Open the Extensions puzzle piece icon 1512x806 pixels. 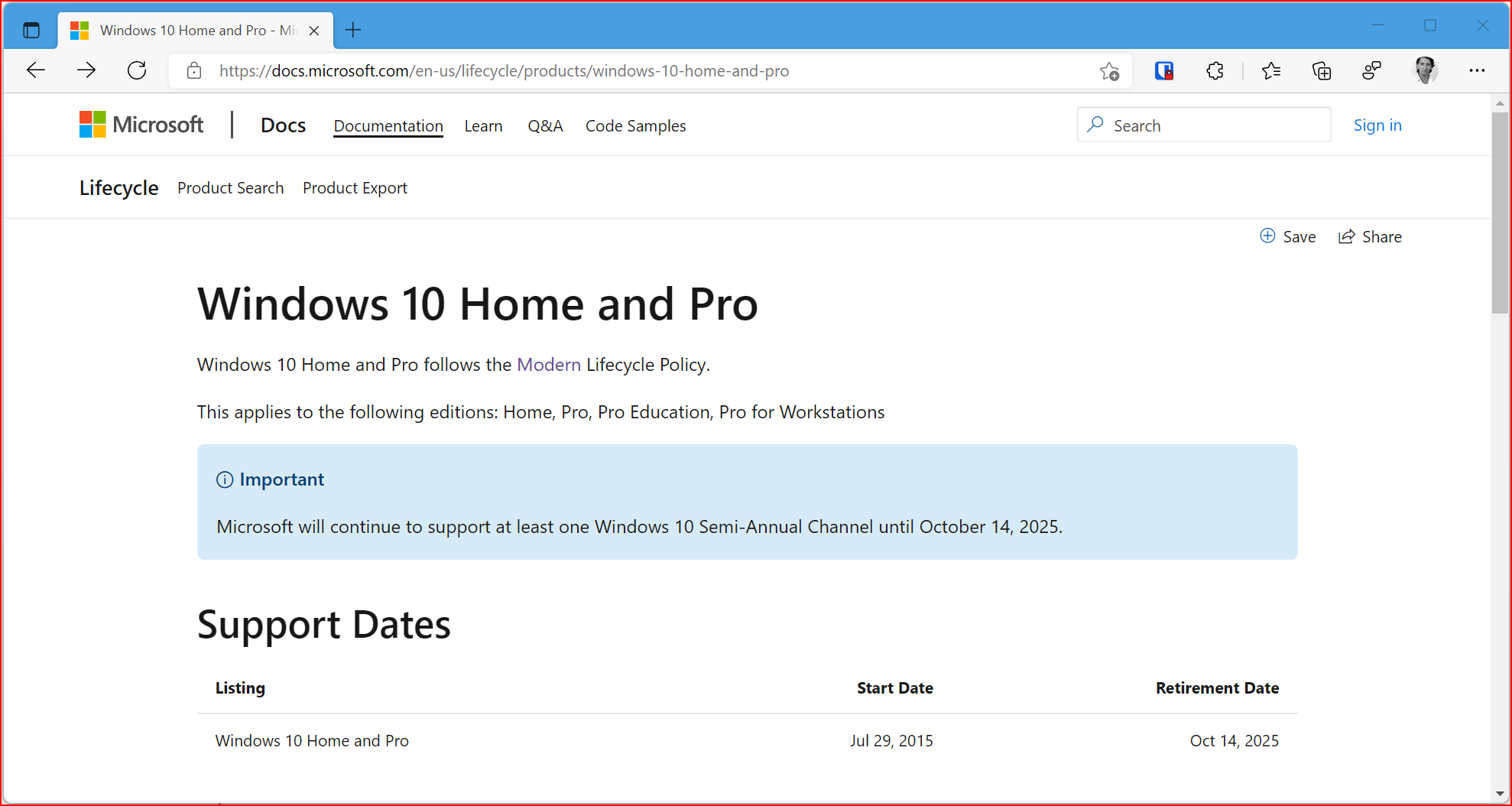point(1215,70)
